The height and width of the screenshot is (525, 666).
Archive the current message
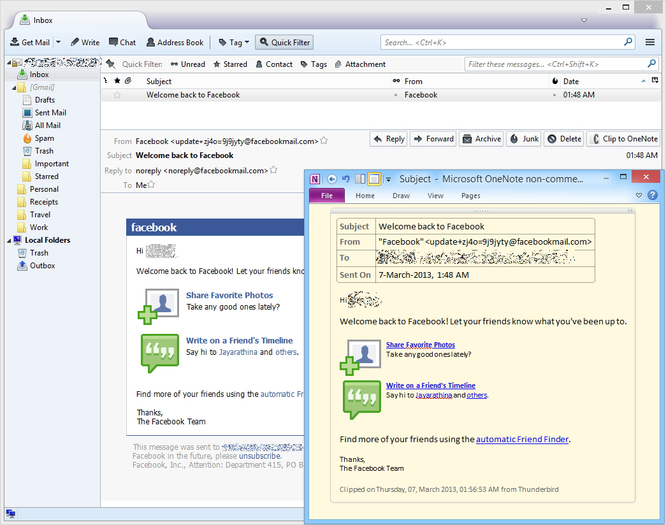pos(481,139)
